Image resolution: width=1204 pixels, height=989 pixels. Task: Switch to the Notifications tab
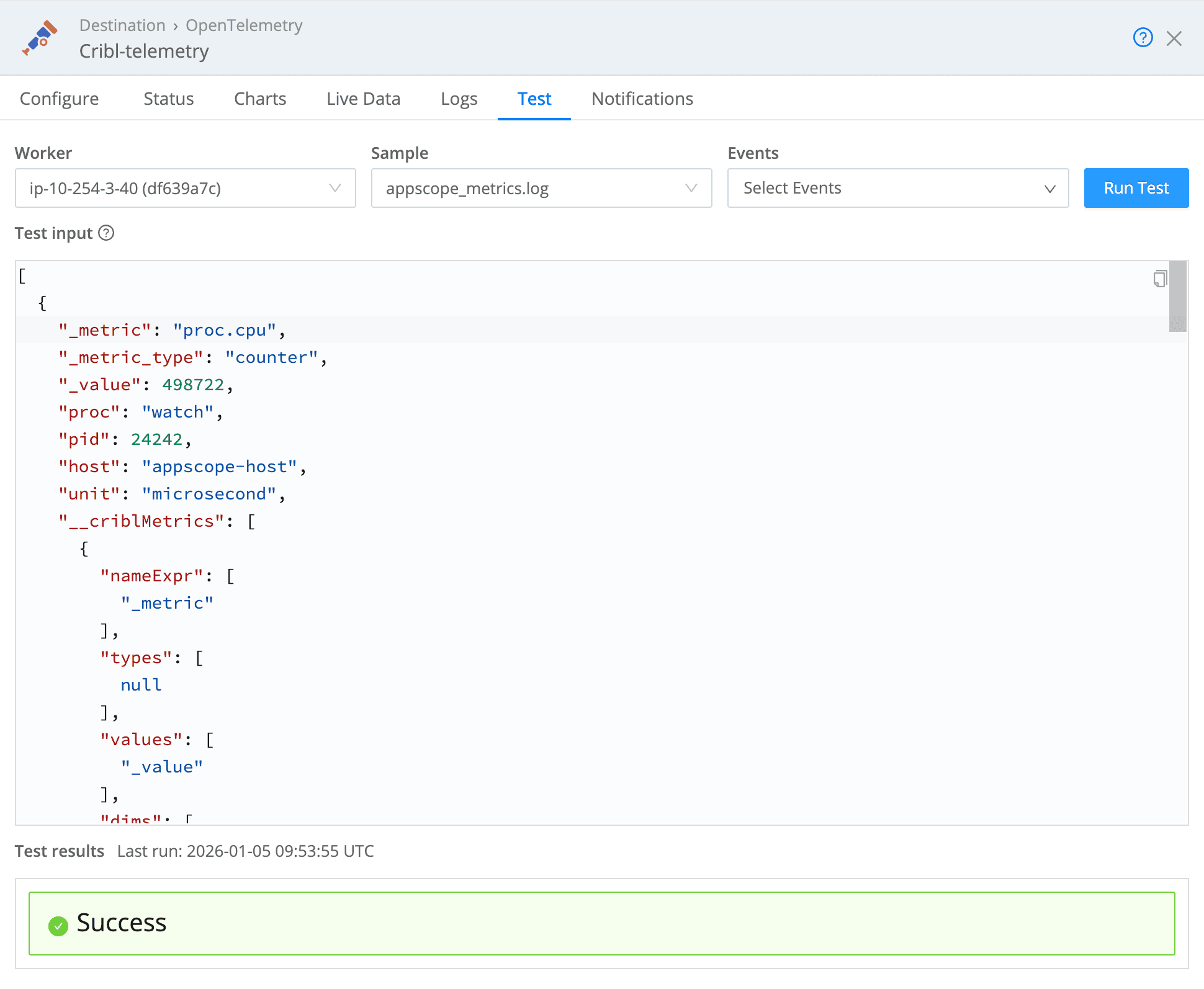642,99
